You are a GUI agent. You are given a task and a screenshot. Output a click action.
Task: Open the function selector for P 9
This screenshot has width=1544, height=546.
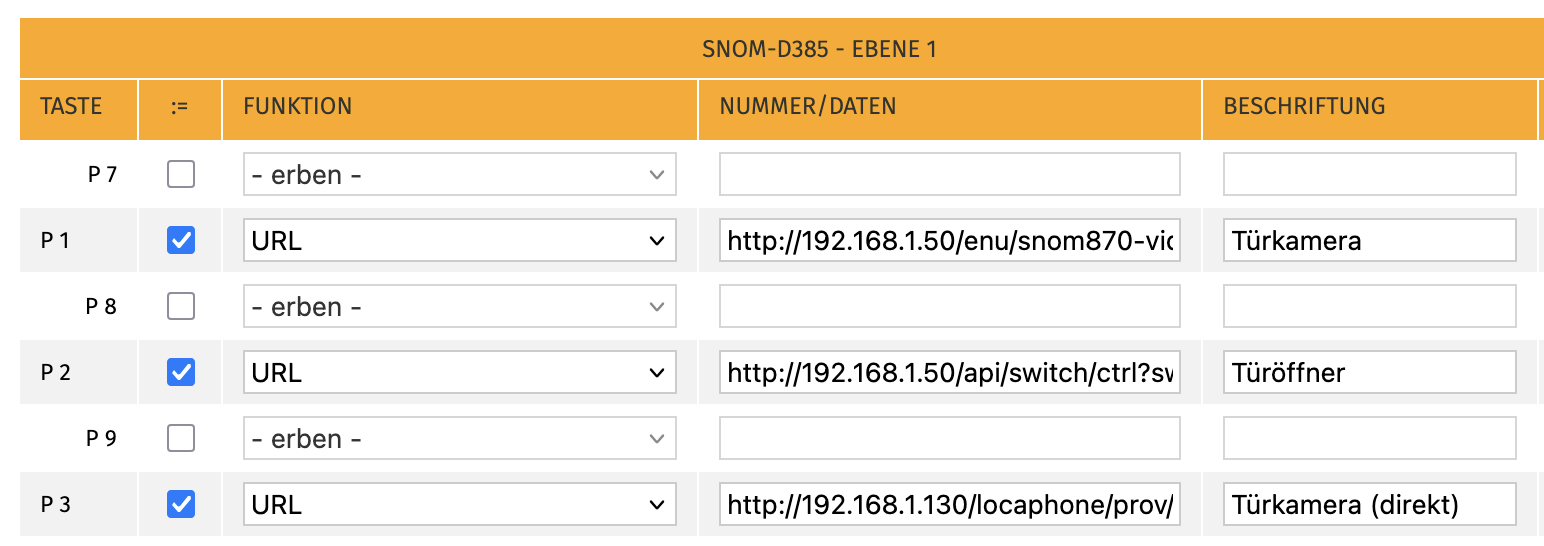[459, 439]
